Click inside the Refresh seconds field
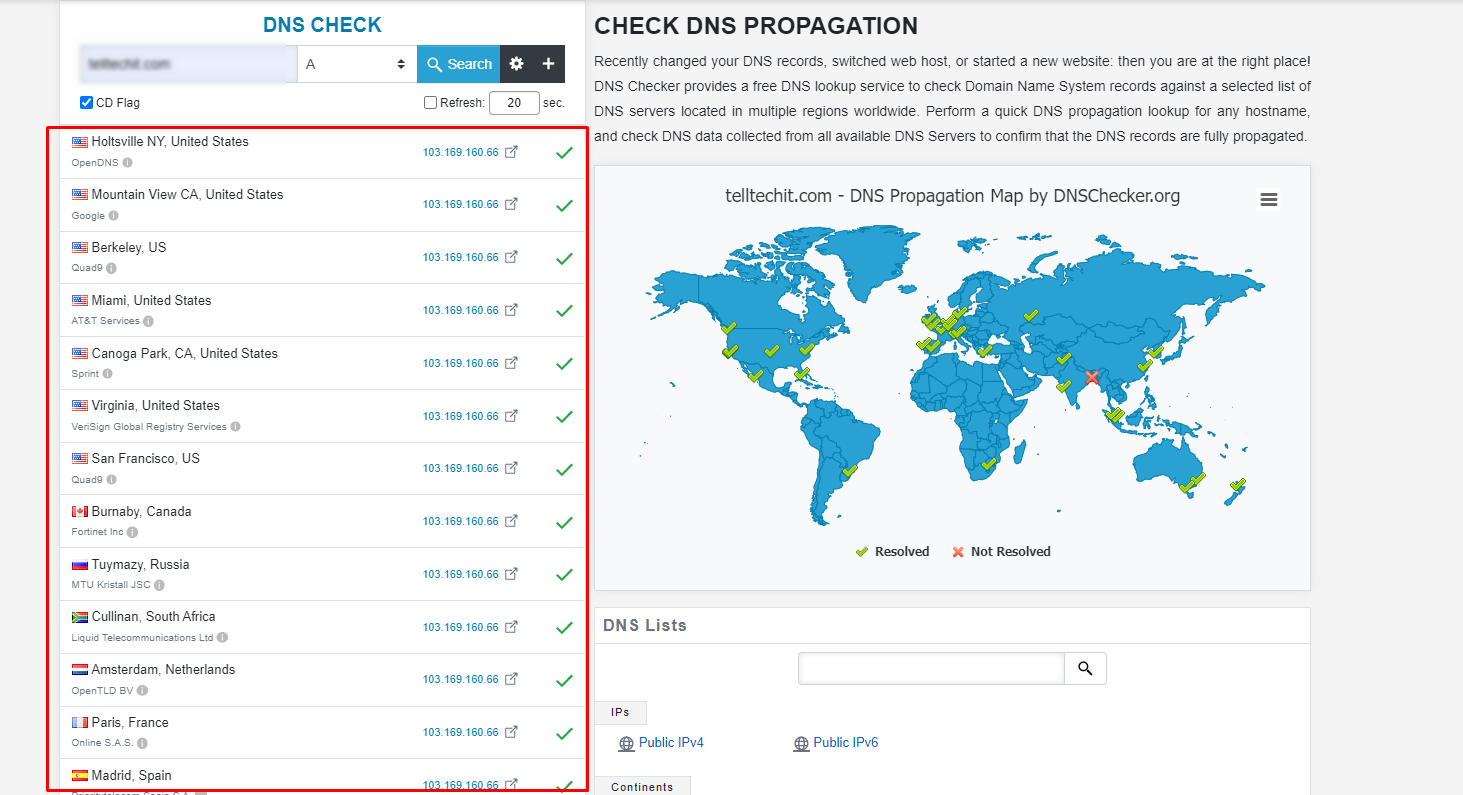 pos(514,102)
